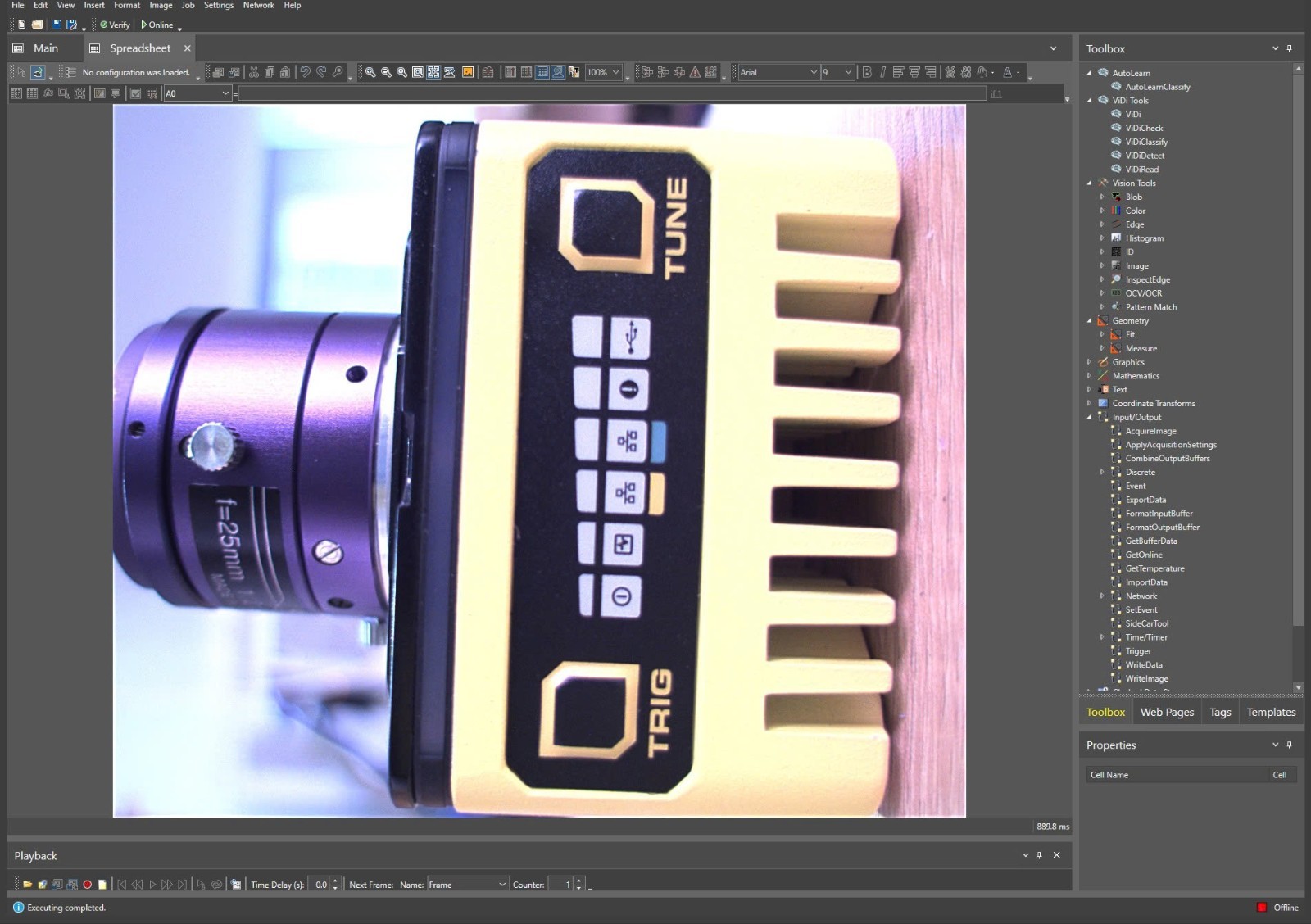The image size is (1311, 924).
Task: Pin the Toolbox panel
Action: (1290, 48)
